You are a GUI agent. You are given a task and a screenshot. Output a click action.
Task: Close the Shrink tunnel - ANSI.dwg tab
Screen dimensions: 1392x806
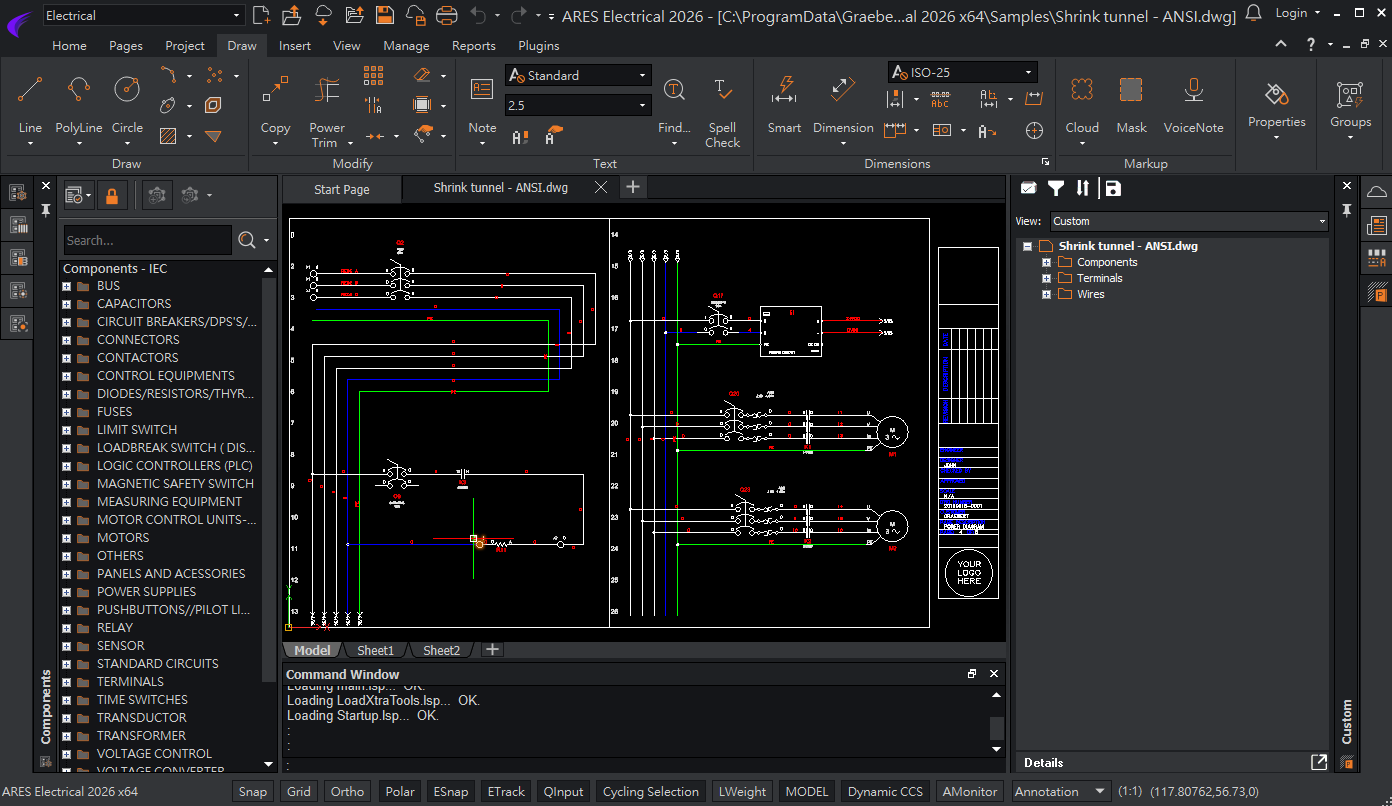tap(600, 187)
